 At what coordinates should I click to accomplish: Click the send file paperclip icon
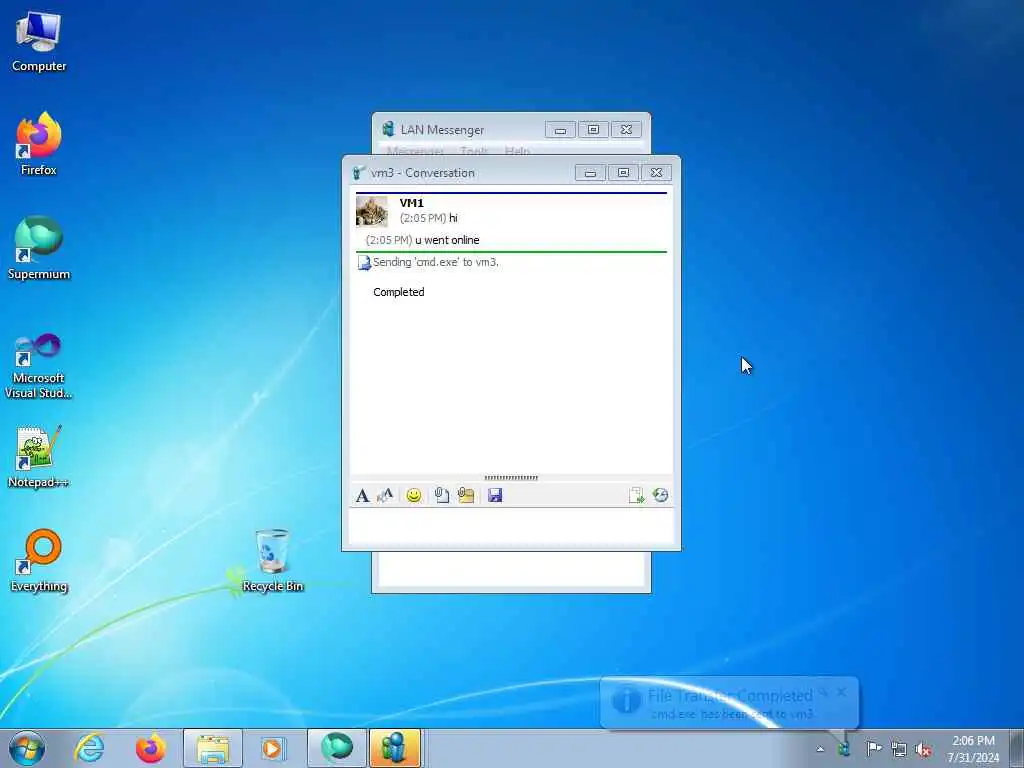pyautogui.click(x=441, y=495)
